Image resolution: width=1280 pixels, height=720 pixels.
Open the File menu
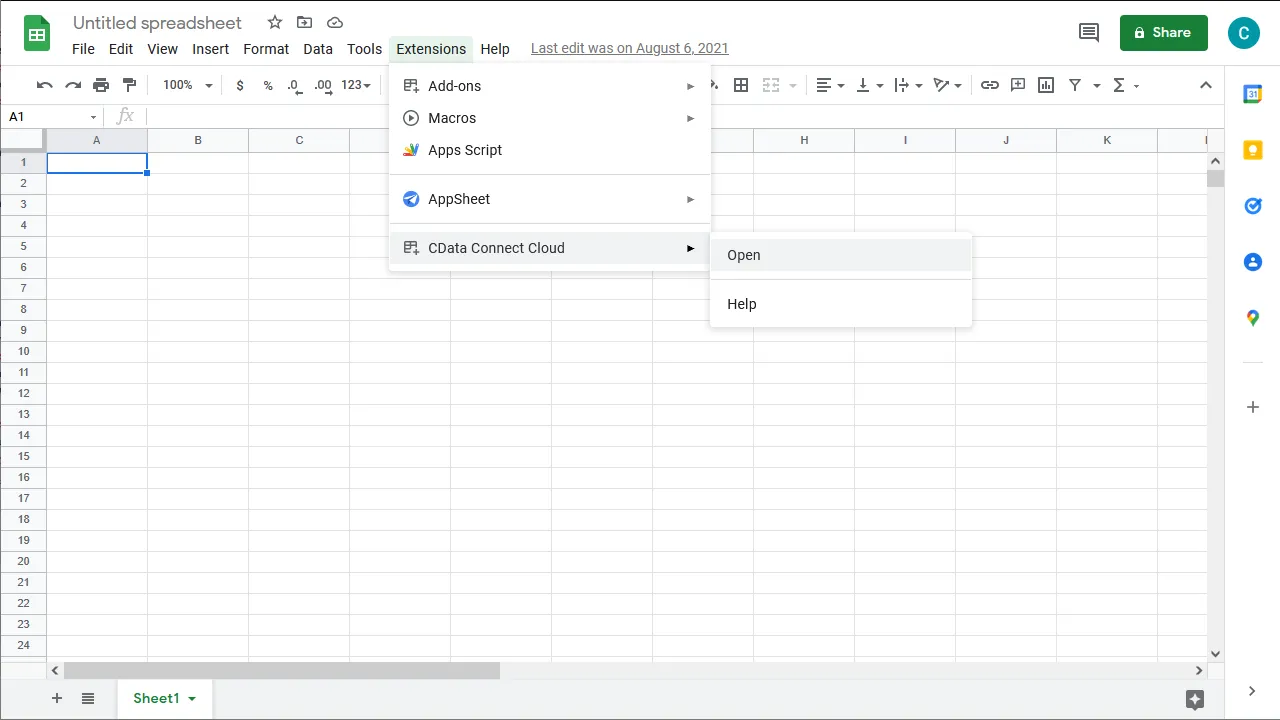[84, 48]
